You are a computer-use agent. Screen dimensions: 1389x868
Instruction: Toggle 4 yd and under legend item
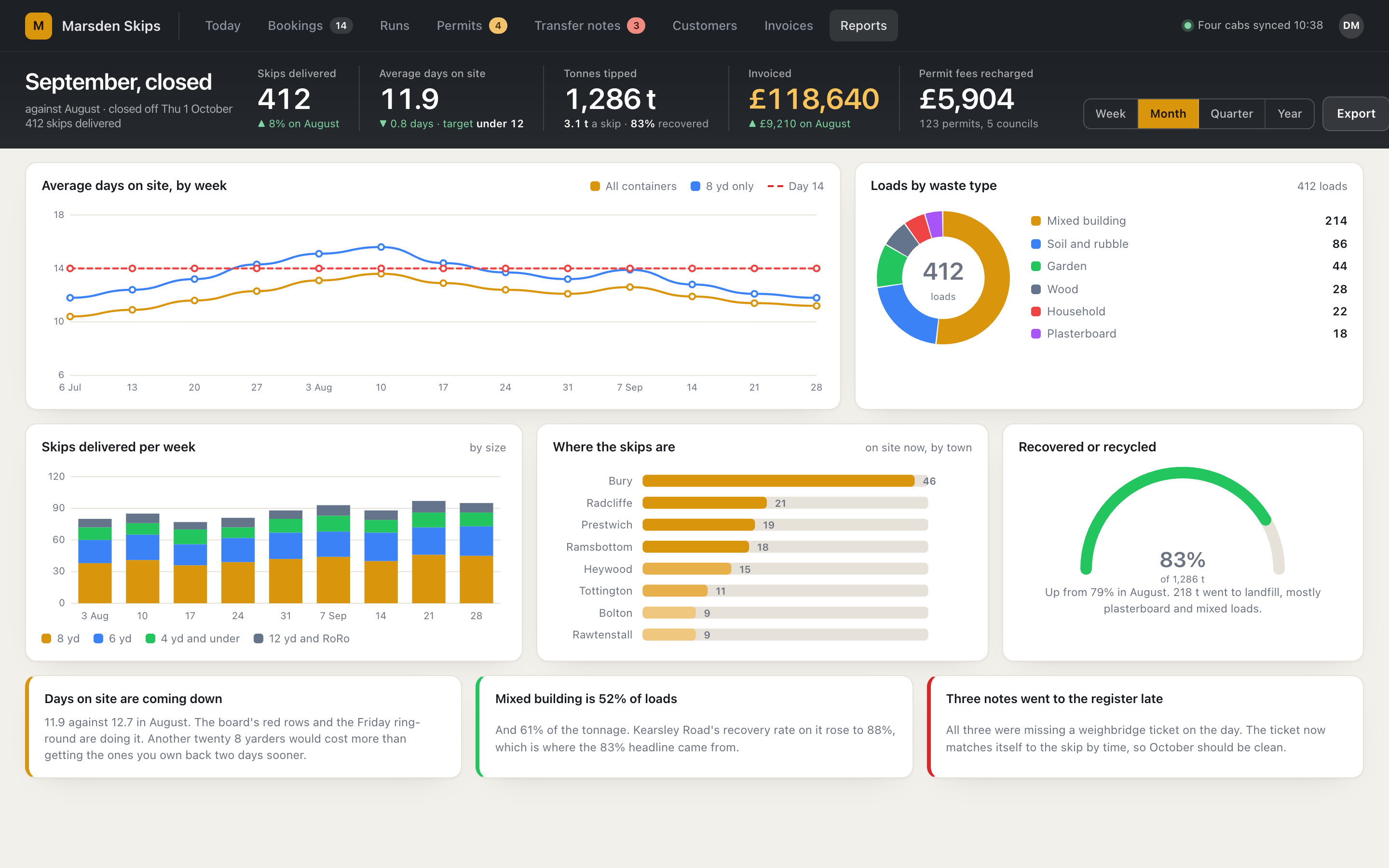pyautogui.click(x=193, y=638)
